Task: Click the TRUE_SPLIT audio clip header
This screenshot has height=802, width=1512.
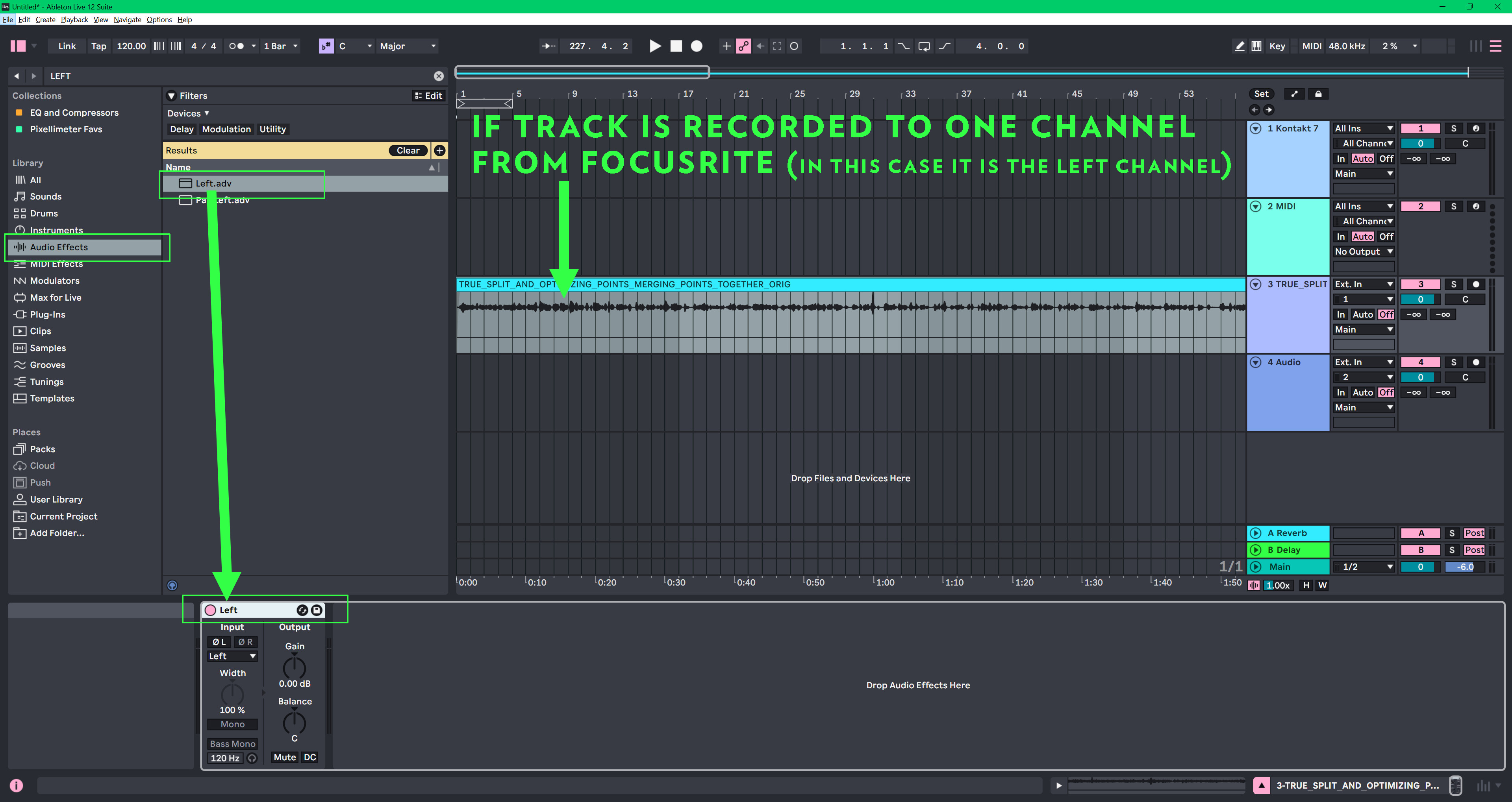Action: [x=850, y=284]
